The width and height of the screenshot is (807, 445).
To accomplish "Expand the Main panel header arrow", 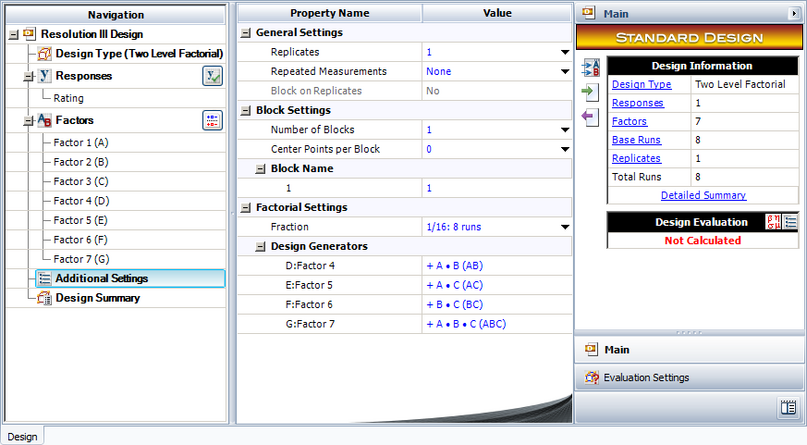I will (794, 14).
